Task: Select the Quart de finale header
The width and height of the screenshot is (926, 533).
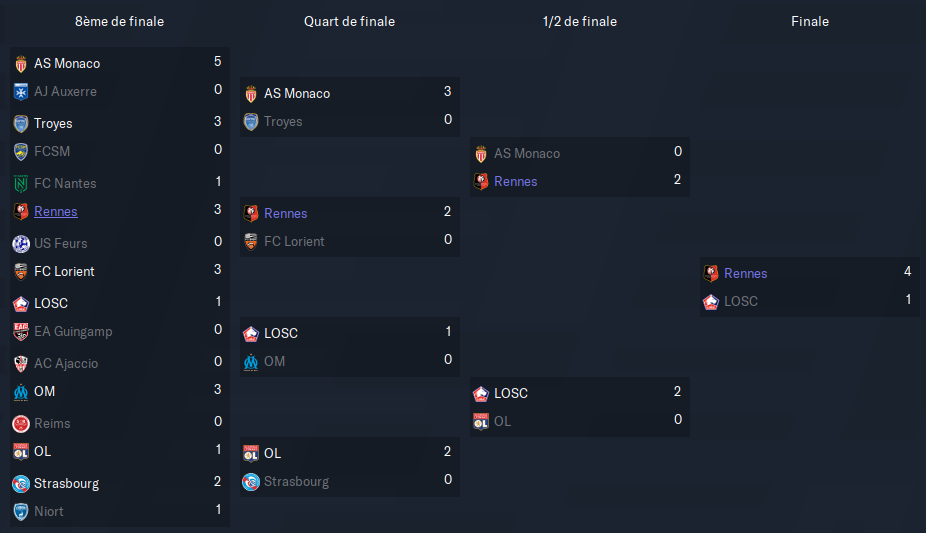Action: 350,21
